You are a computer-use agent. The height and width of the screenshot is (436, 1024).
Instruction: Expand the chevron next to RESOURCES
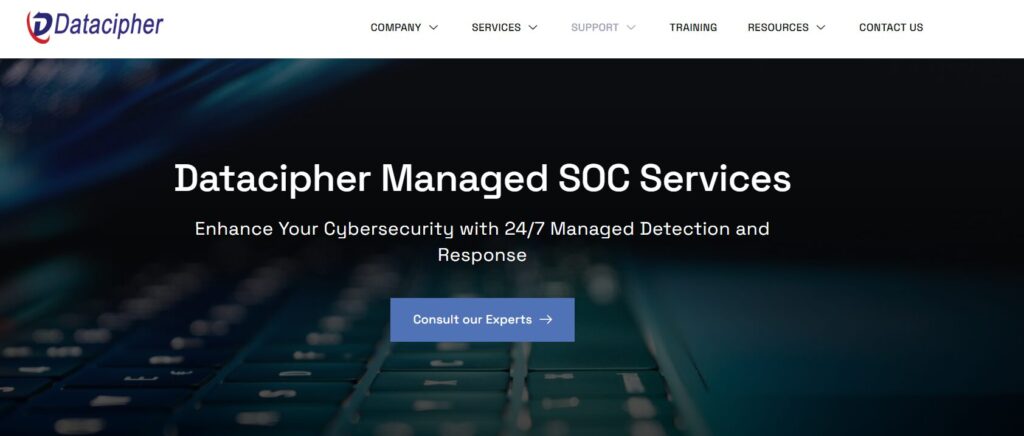821,27
